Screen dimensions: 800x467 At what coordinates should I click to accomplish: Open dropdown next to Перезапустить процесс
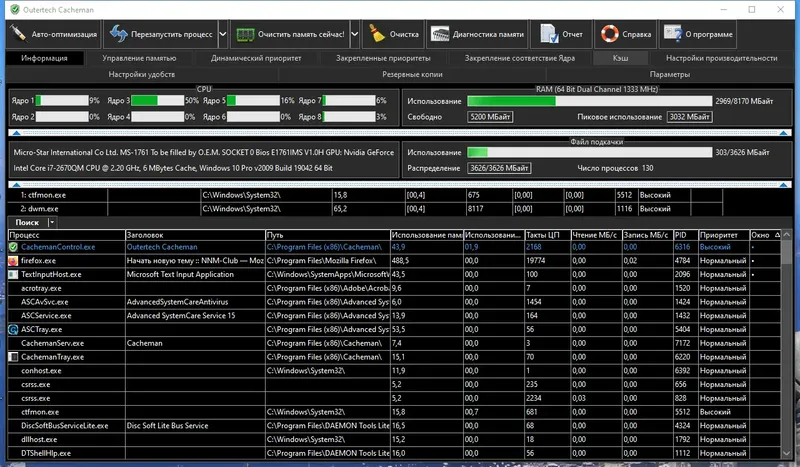tap(223, 34)
